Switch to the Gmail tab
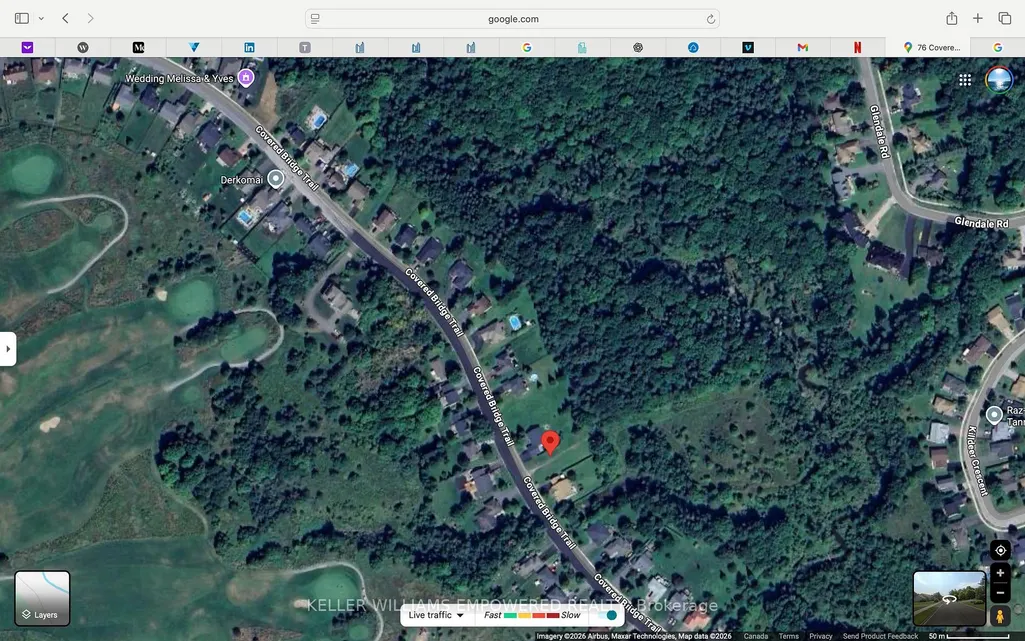The width and height of the screenshot is (1025, 641). [803, 47]
